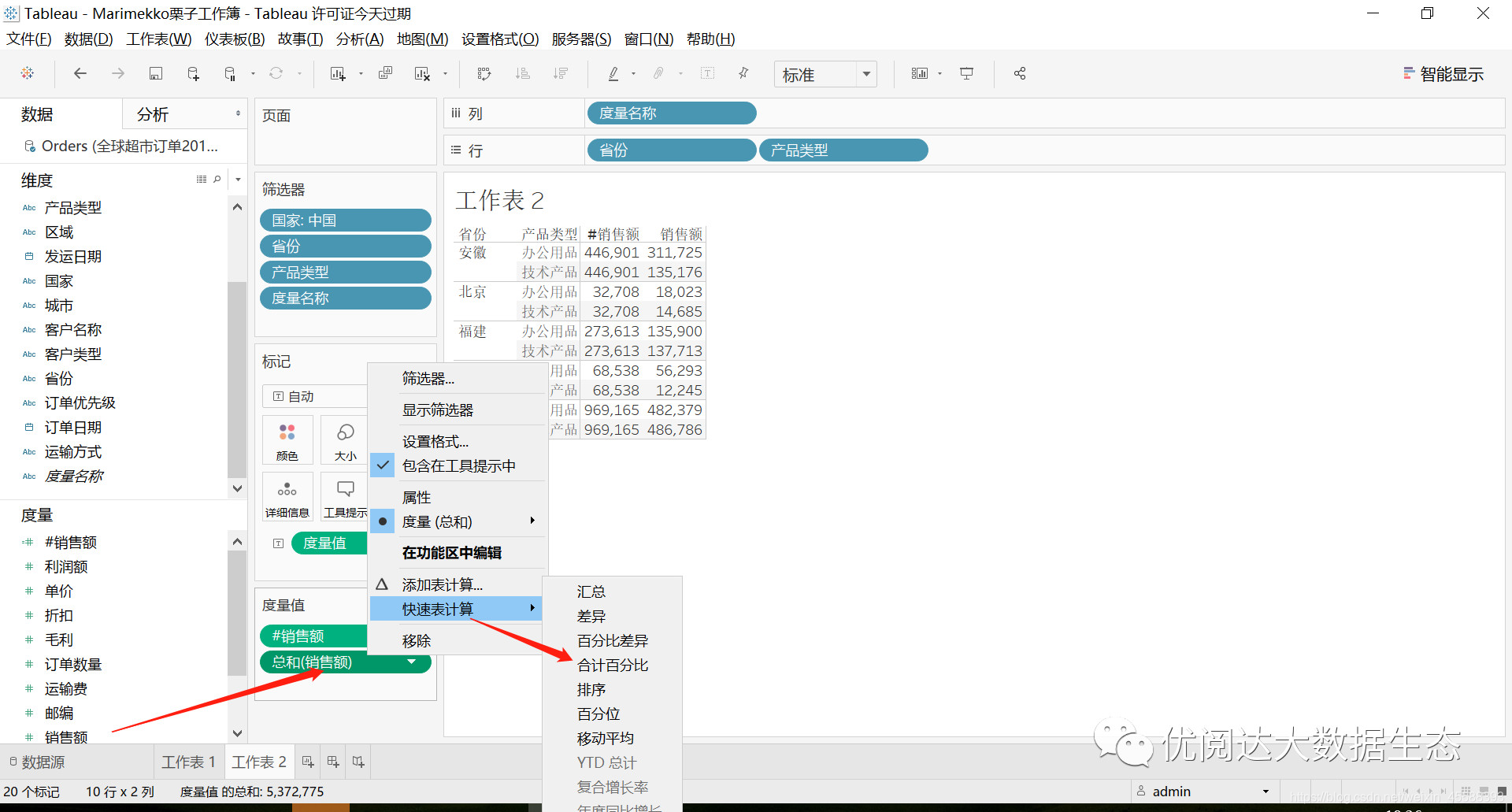Click the show/hide cards icon
Image resolution: width=1512 pixels, height=812 pixels.
(920, 73)
